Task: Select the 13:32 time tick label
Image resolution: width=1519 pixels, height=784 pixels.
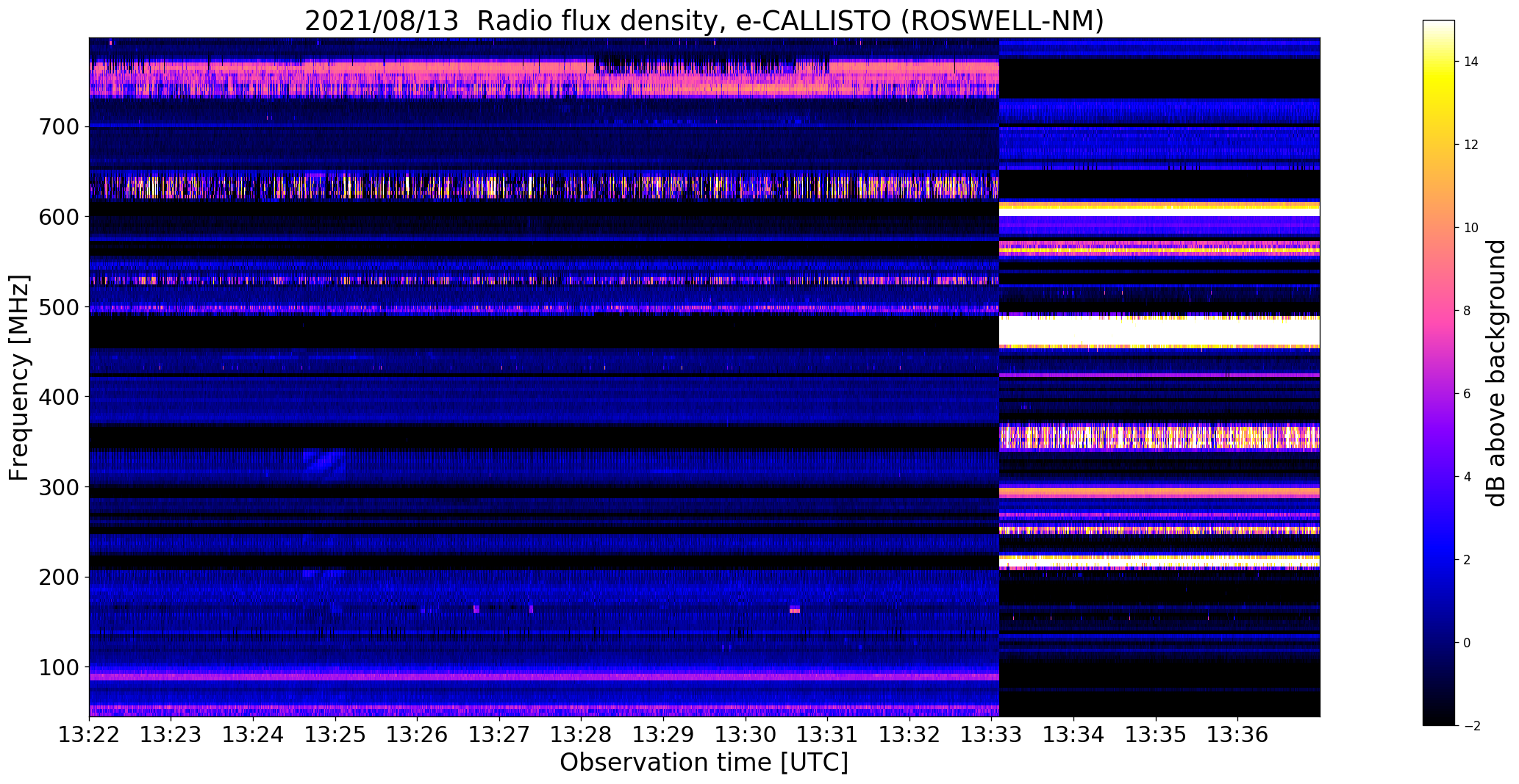Action: 909,734
